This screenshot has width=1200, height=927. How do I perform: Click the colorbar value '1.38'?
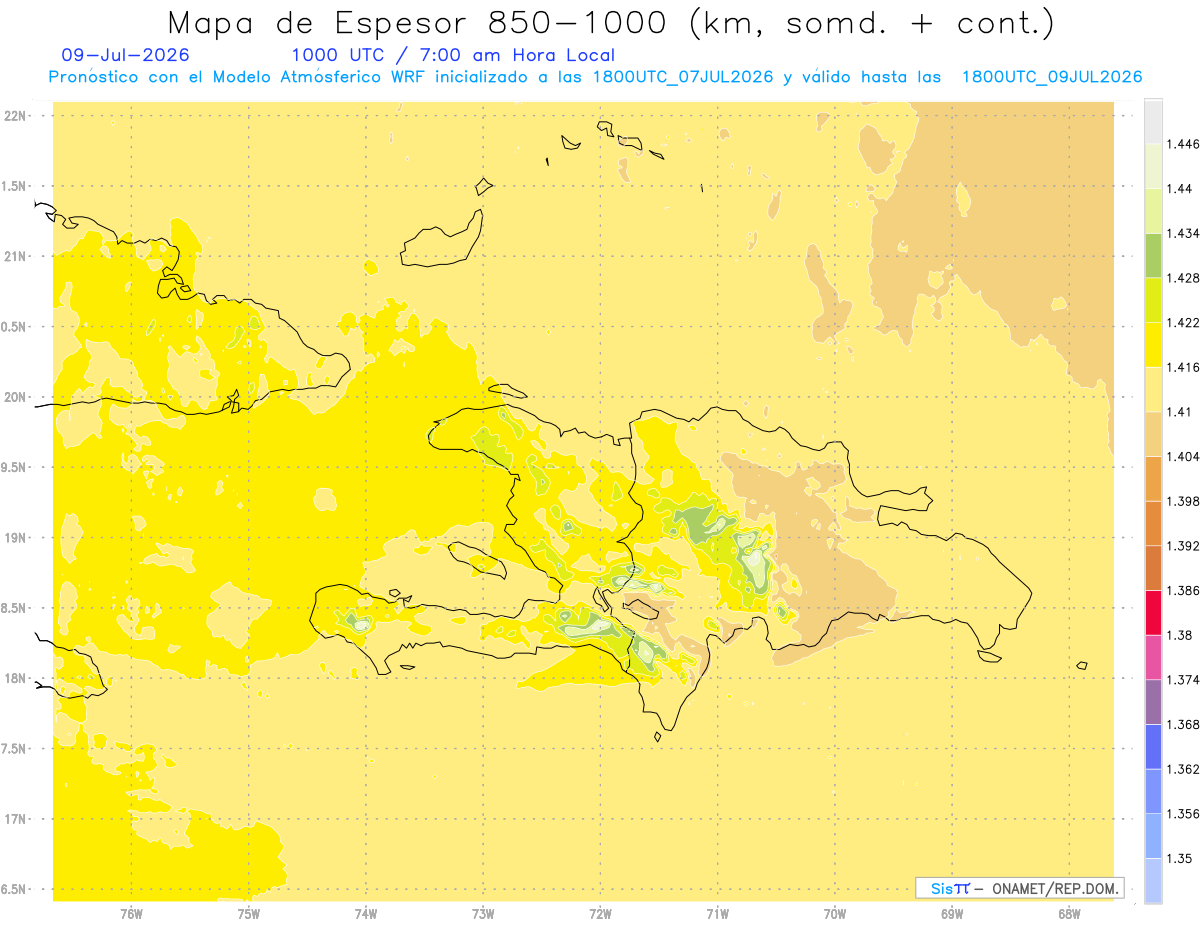[x=1179, y=635]
